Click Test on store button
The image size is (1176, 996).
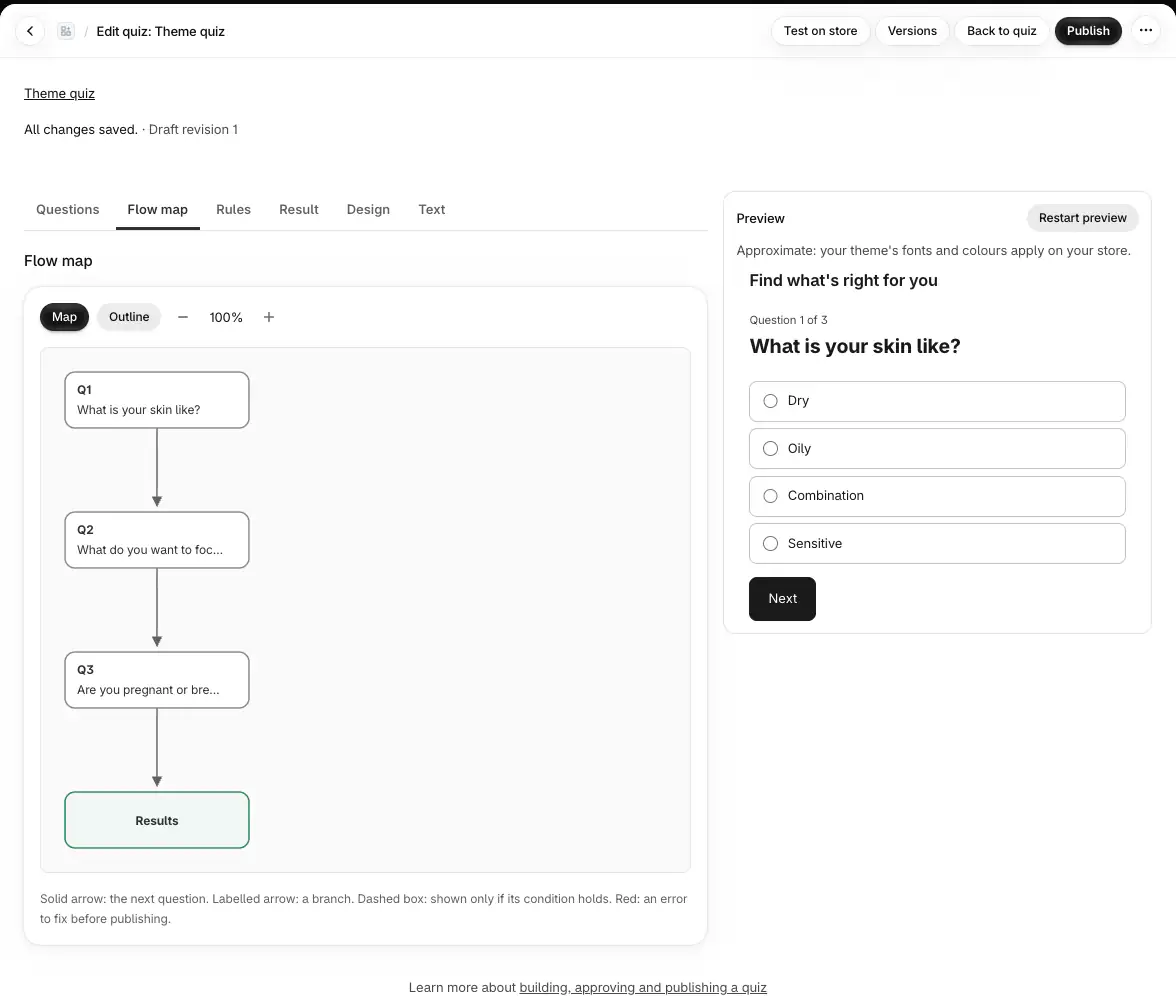pyautogui.click(x=820, y=31)
